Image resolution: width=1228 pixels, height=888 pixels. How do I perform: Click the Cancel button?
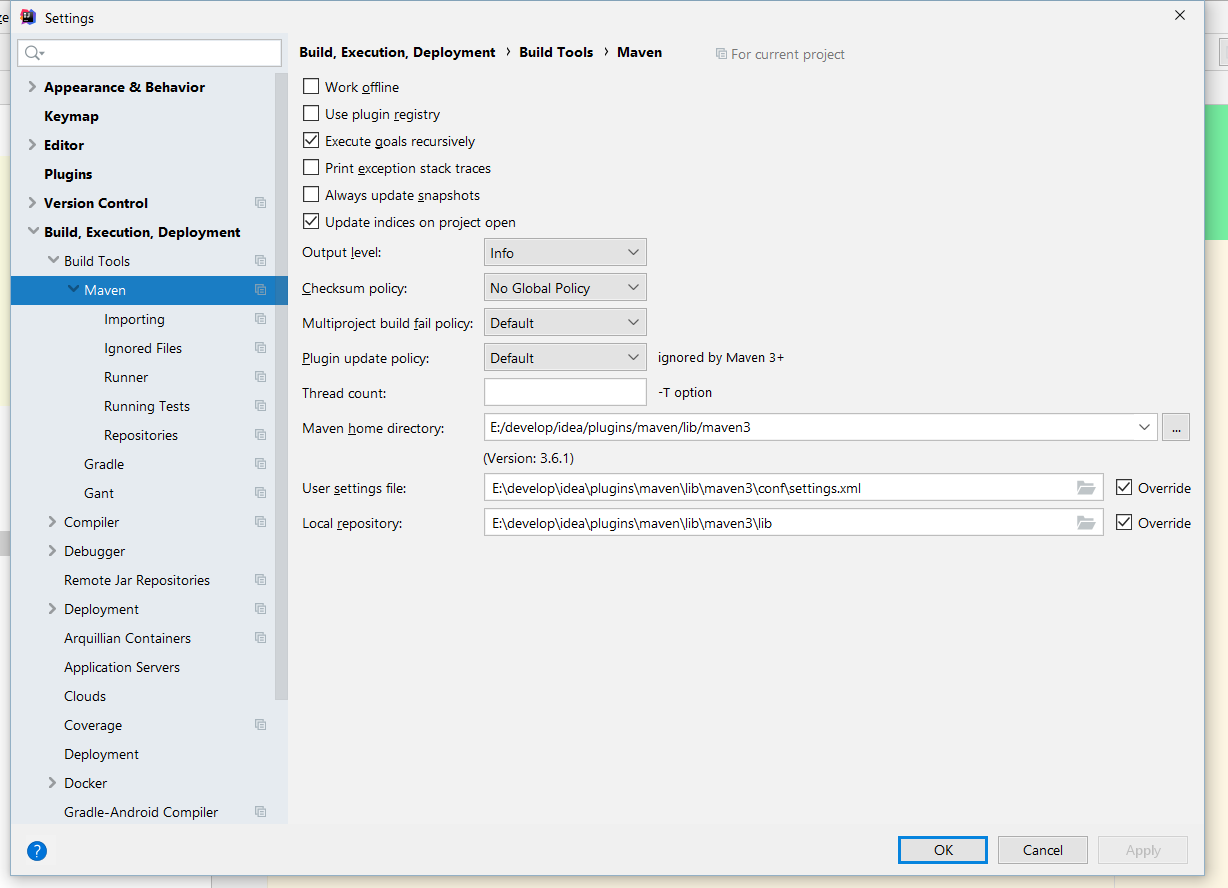coord(1042,850)
